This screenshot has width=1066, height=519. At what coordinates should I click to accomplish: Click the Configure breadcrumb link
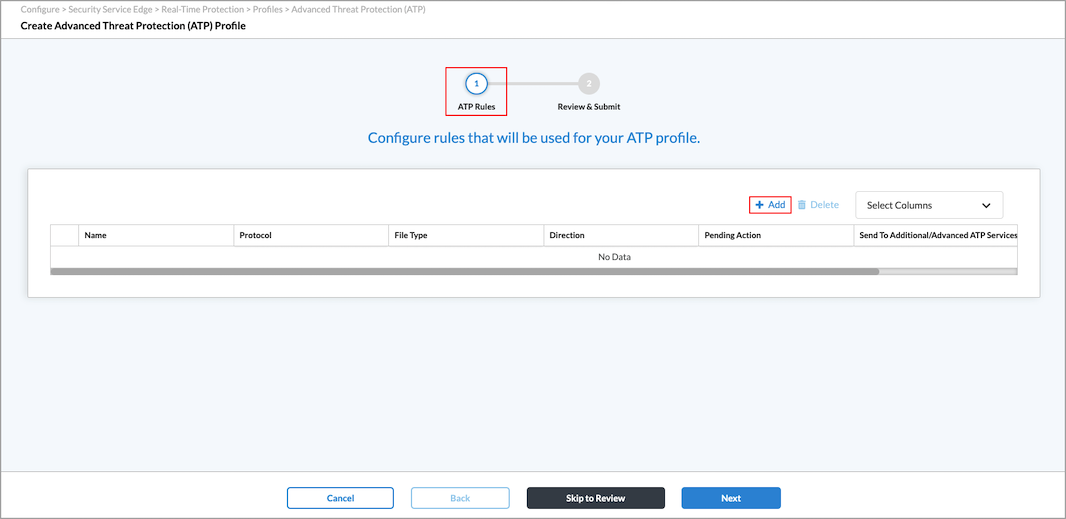pyautogui.click(x=42, y=9)
